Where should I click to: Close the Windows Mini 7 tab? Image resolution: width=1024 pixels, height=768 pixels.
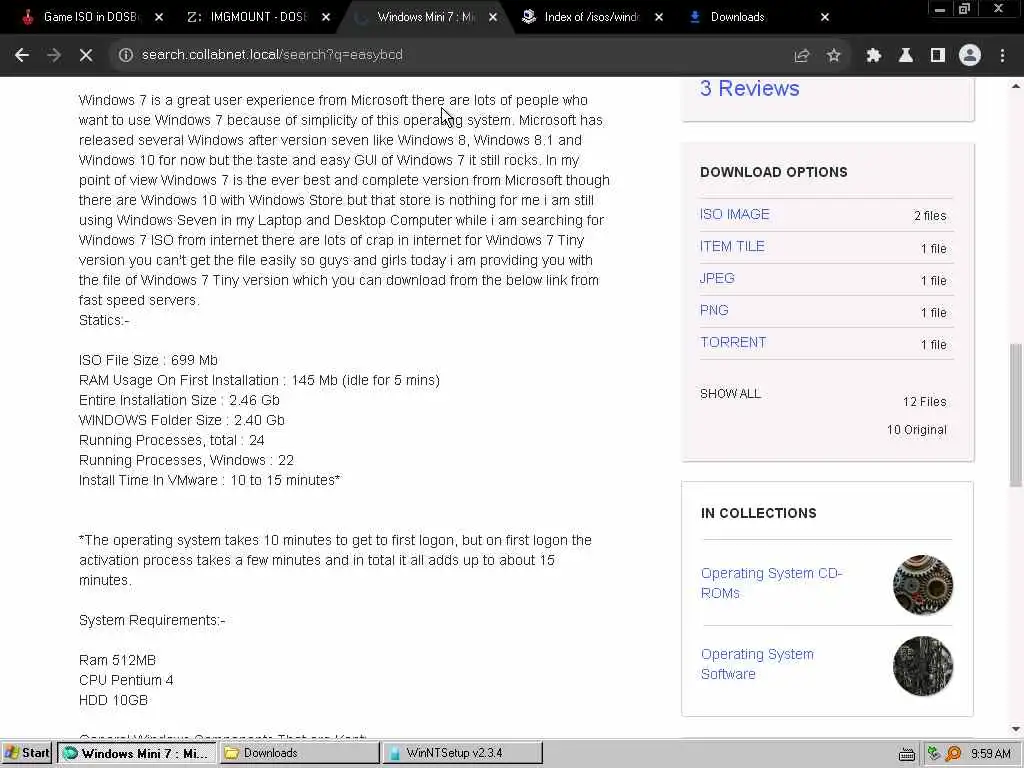click(x=493, y=17)
